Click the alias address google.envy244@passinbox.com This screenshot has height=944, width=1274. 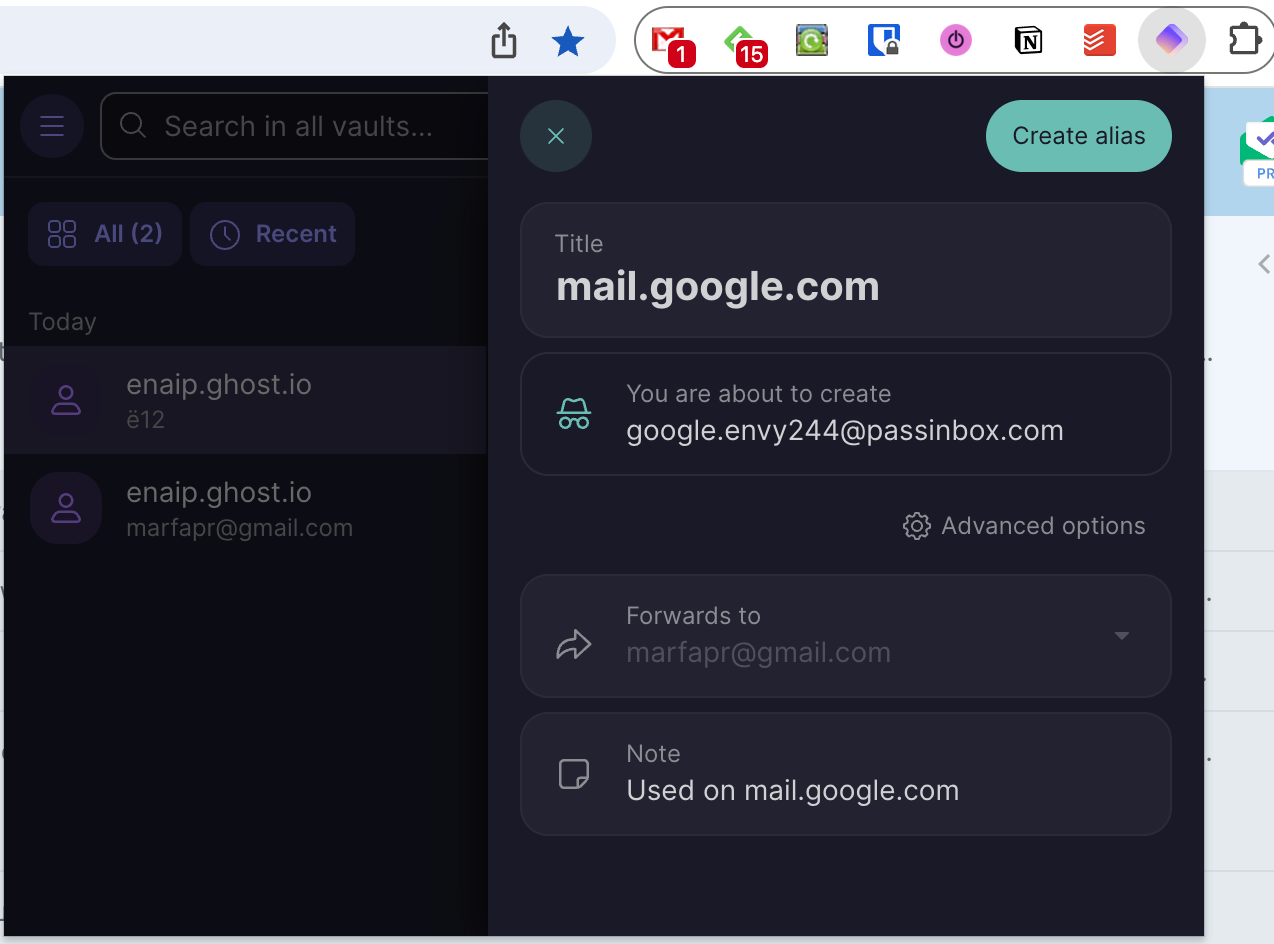[845, 431]
